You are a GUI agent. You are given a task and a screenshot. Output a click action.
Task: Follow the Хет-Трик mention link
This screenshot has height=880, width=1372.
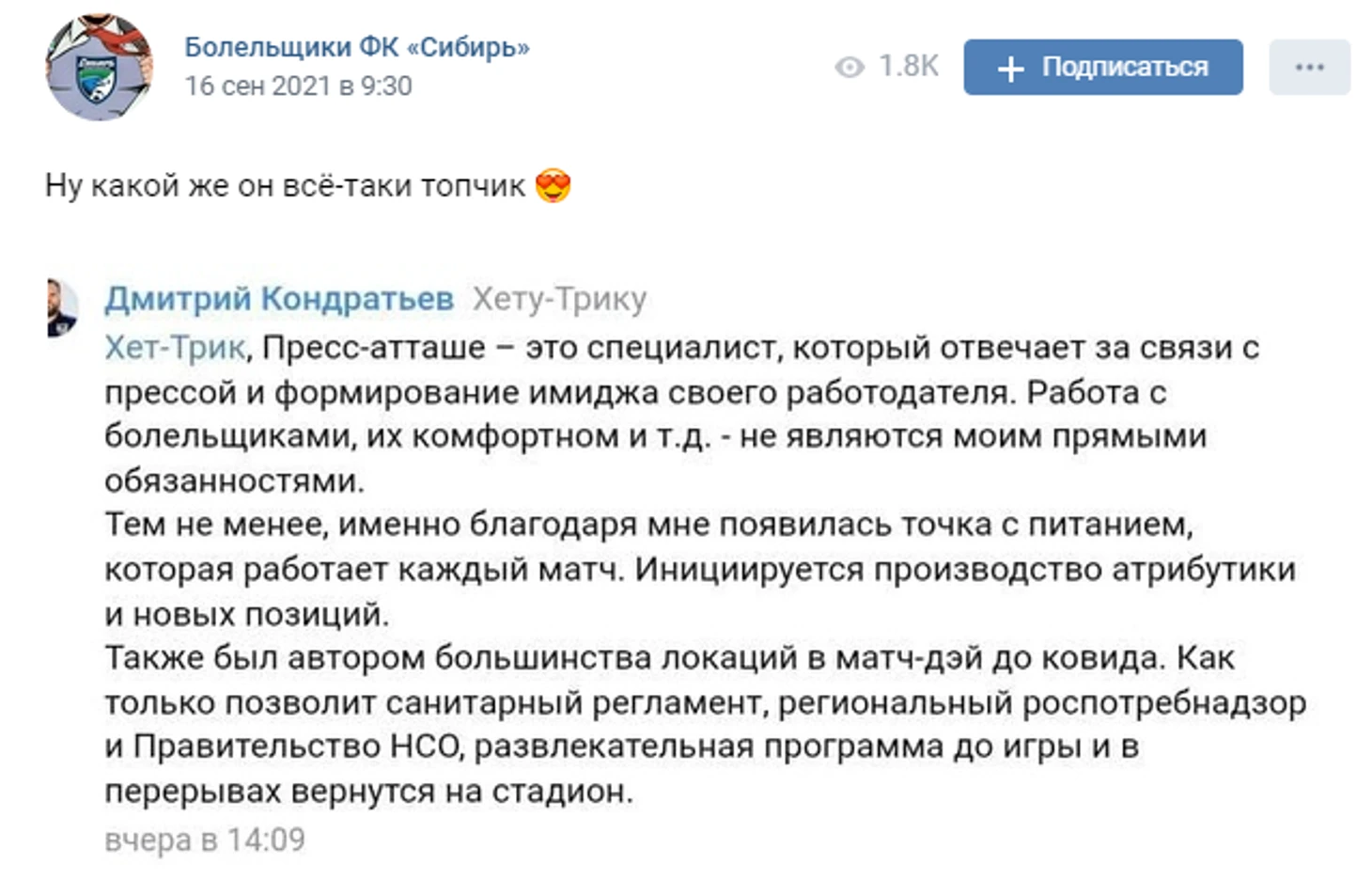coord(175,348)
